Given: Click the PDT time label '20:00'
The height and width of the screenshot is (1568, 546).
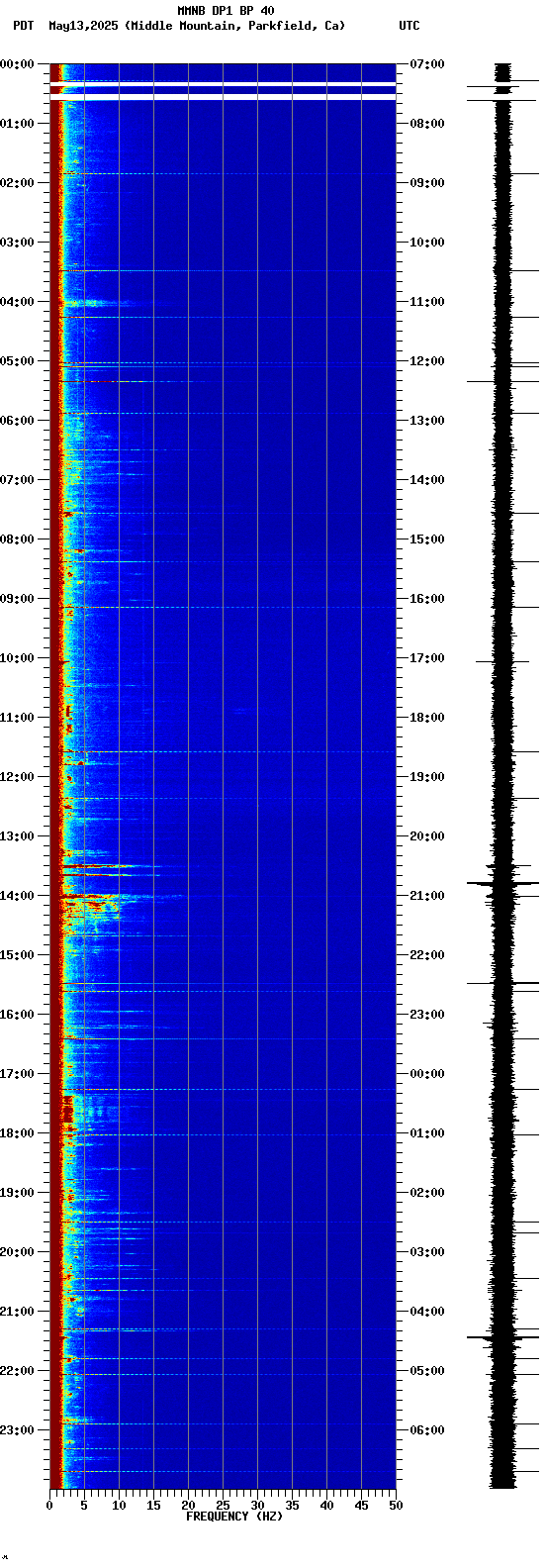Looking at the screenshot, I should click(17, 1252).
